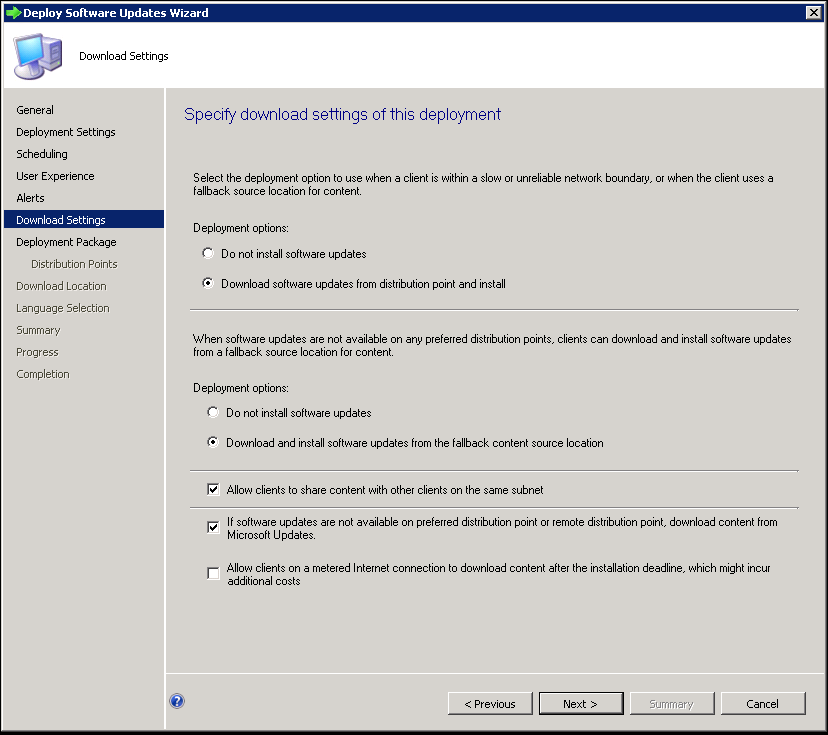Select Download Location step
Image resolution: width=828 pixels, height=735 pixels.
click(x=61, y=286)
